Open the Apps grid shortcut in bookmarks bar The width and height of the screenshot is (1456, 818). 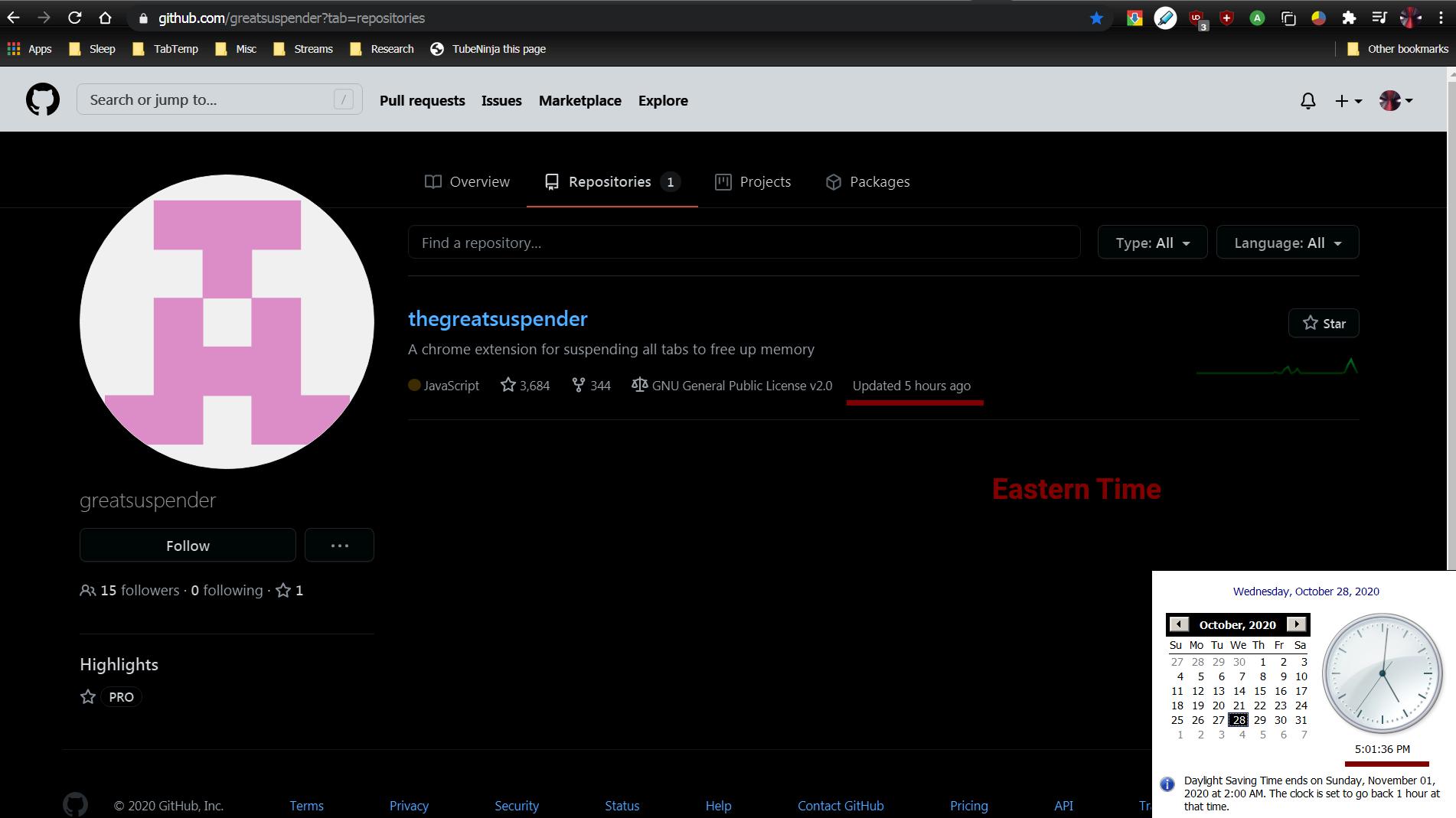29,49
